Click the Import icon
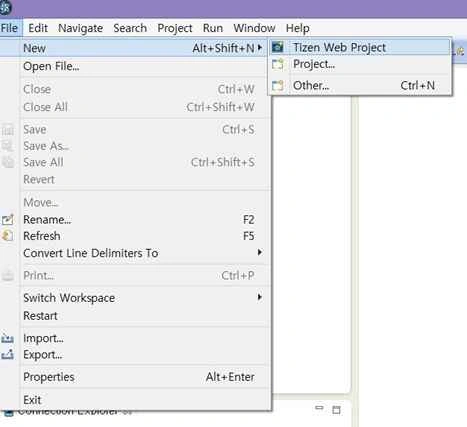Screen dimensions: 467x427 (x=7, y=338)
